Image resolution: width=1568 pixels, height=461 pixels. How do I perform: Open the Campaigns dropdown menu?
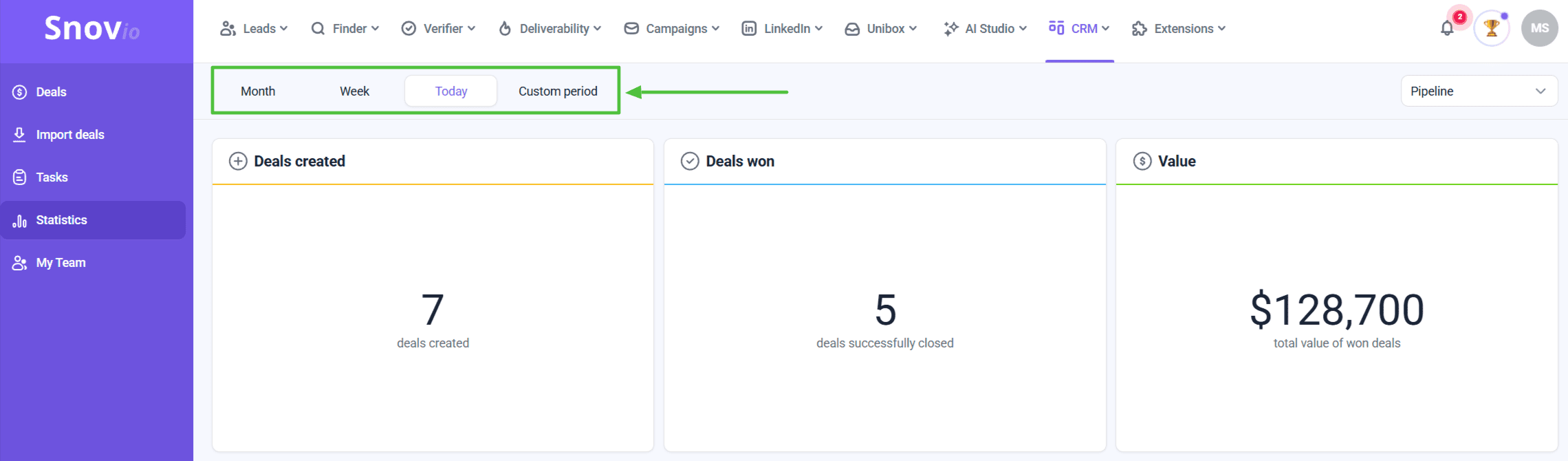click(x=672, y=29)
